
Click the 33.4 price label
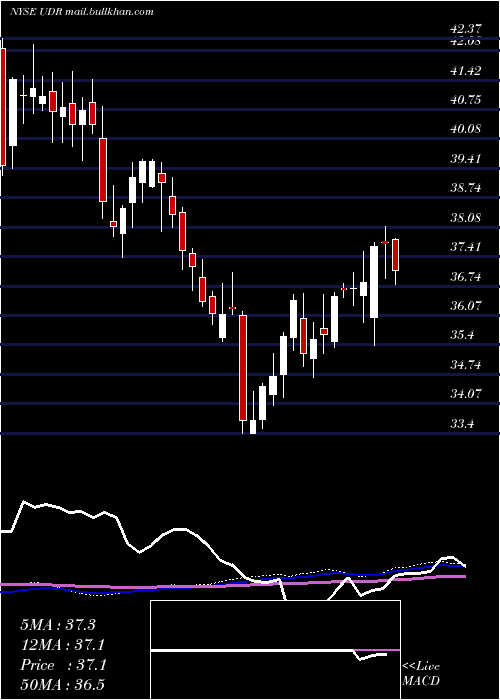(462, 423)
